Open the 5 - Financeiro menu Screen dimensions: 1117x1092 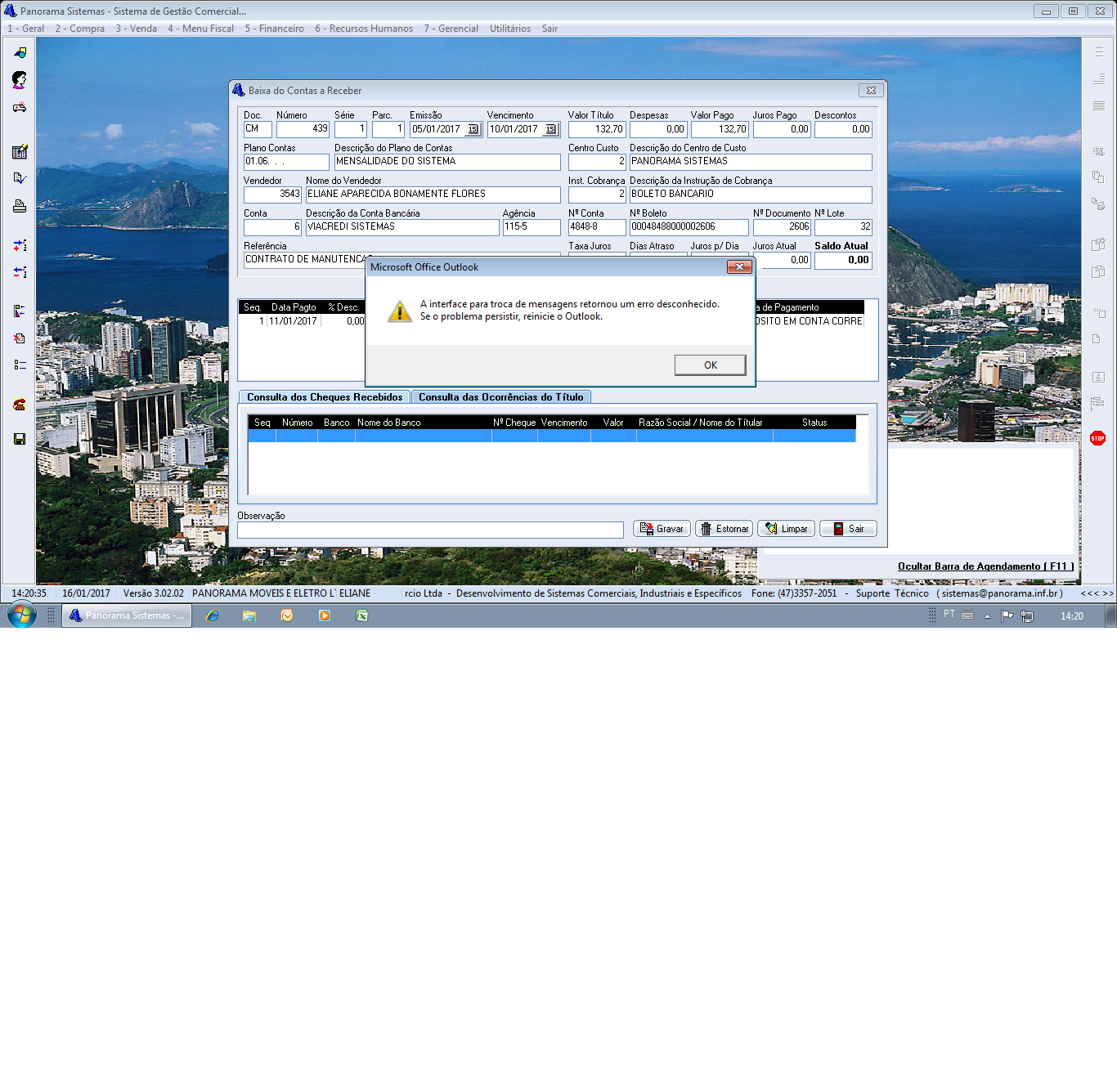click(x=274, y=29)
